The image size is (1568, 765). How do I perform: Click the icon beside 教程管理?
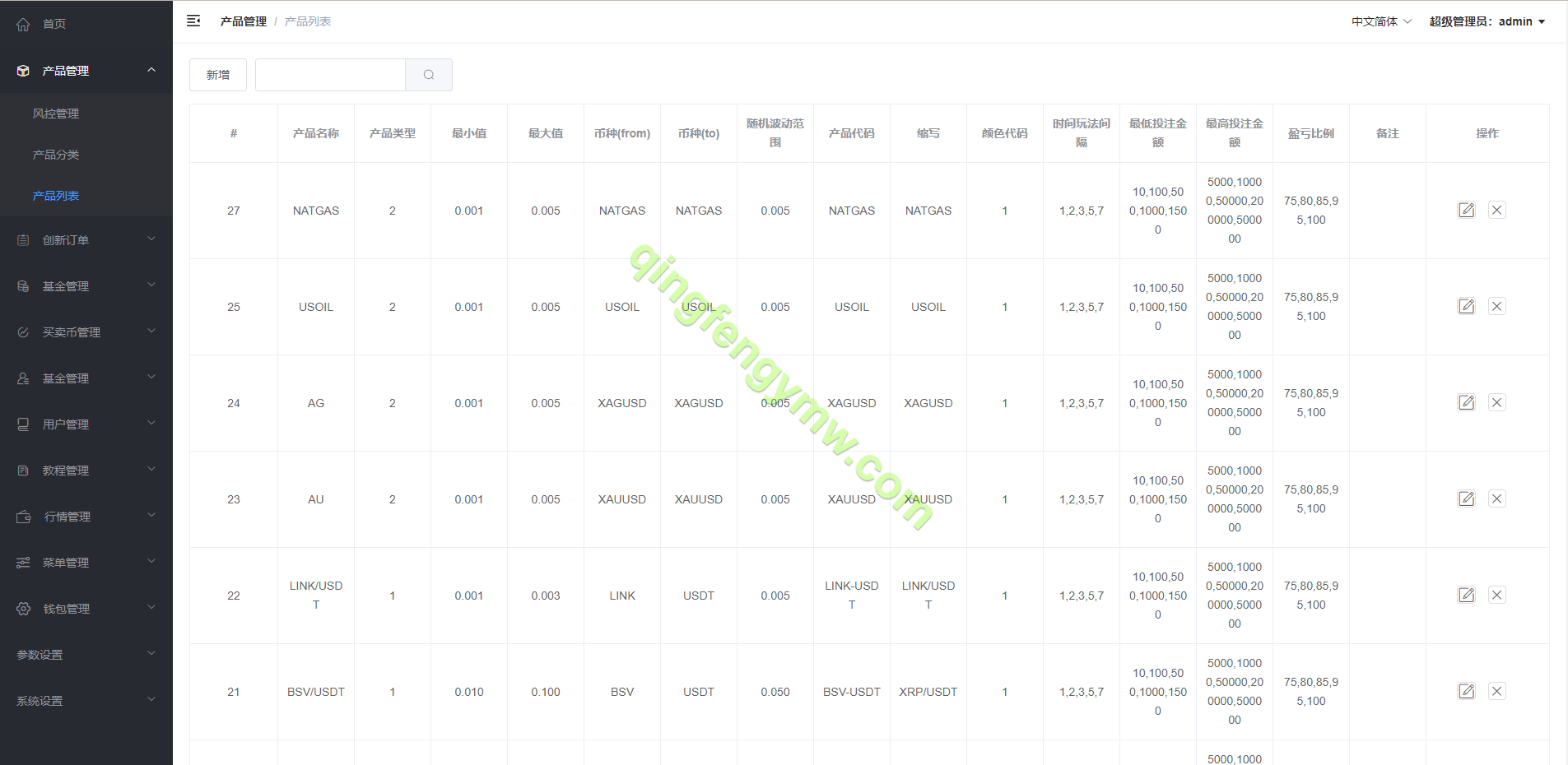[23, 471]
